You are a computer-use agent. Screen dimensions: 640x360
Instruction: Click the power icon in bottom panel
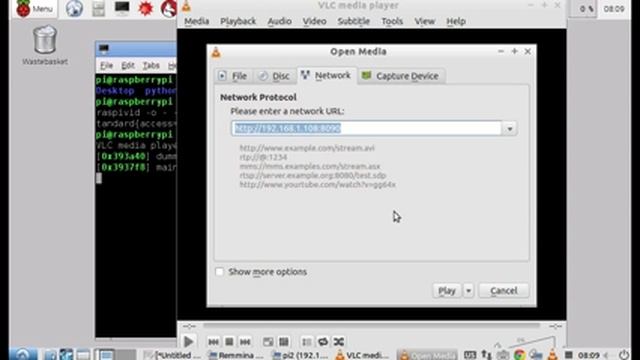point(623,355)
